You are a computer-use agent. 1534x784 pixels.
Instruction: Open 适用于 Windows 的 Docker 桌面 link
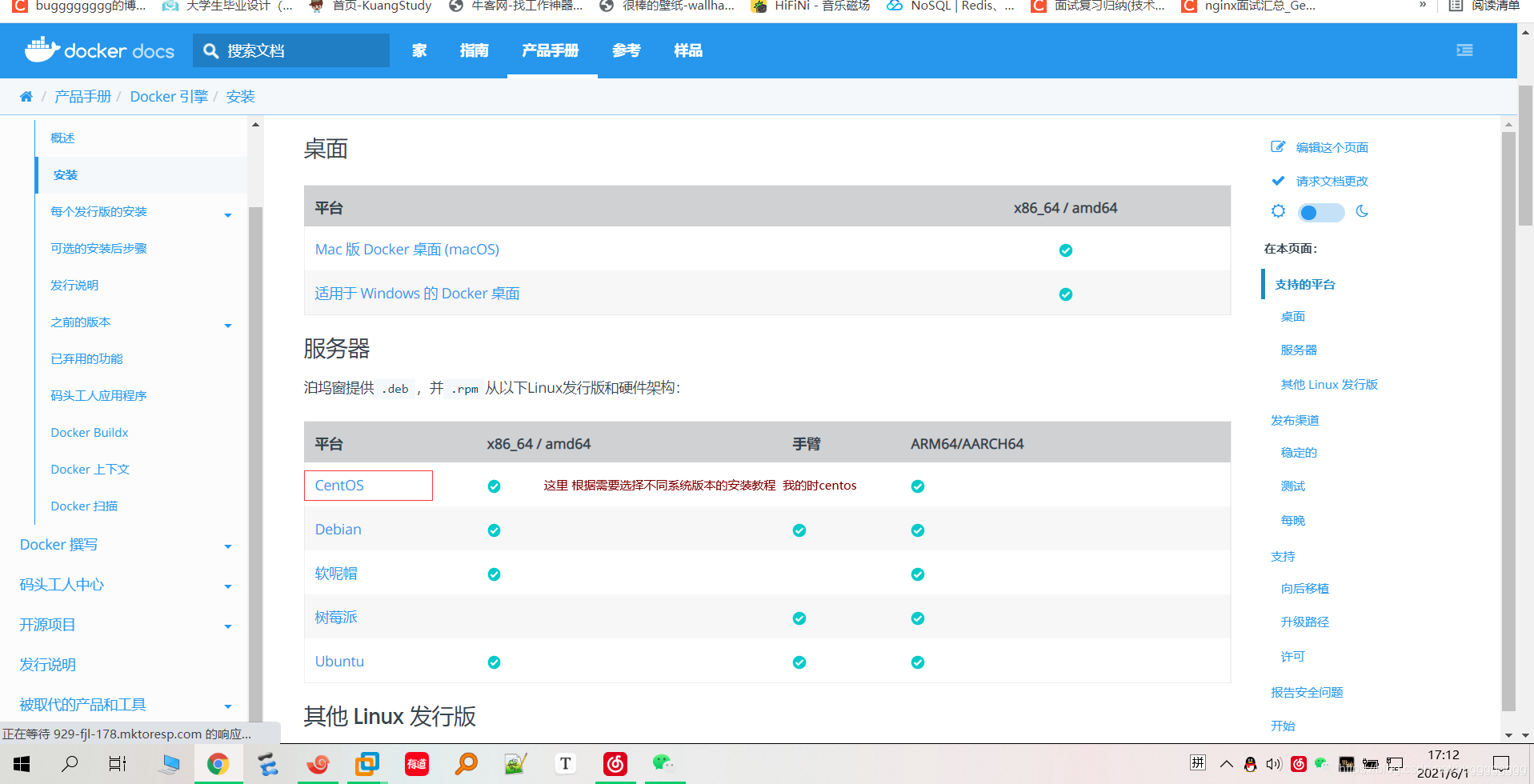tap(417, 294)
